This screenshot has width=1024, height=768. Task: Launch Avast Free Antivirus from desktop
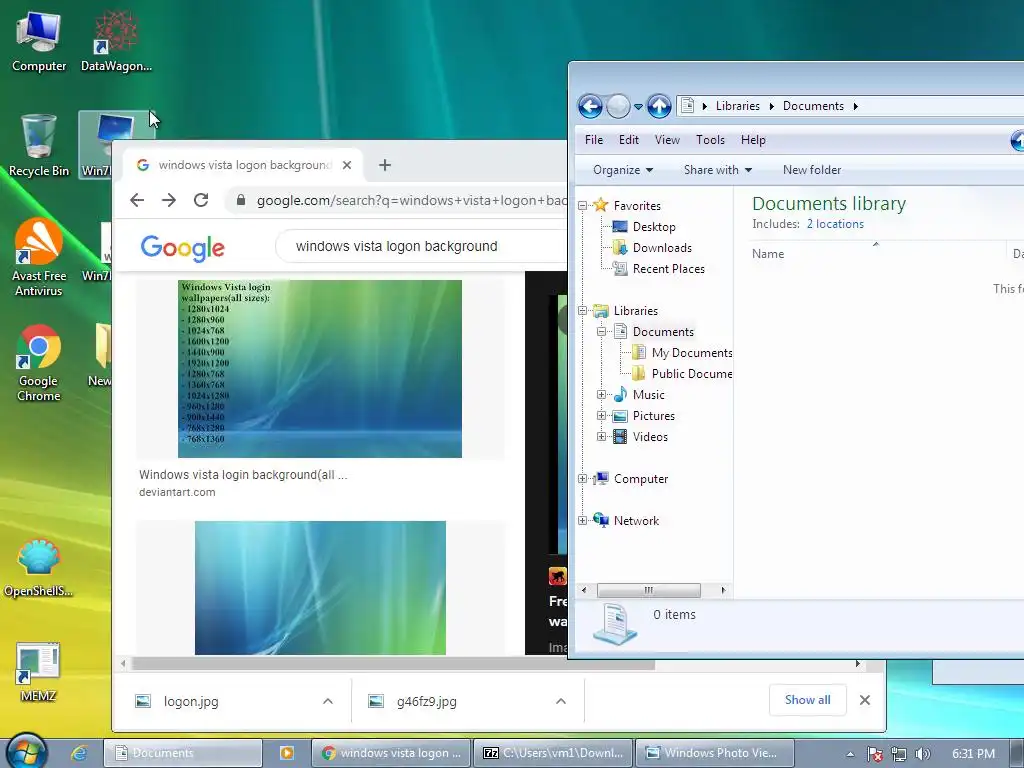[x=39, y=258]
